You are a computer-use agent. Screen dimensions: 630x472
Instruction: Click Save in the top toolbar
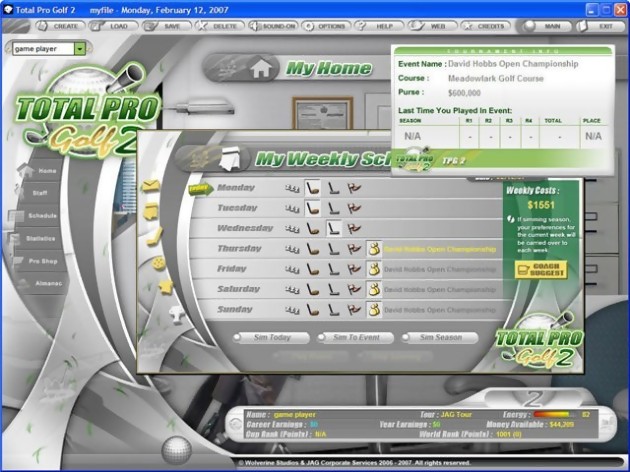[173, 25]
